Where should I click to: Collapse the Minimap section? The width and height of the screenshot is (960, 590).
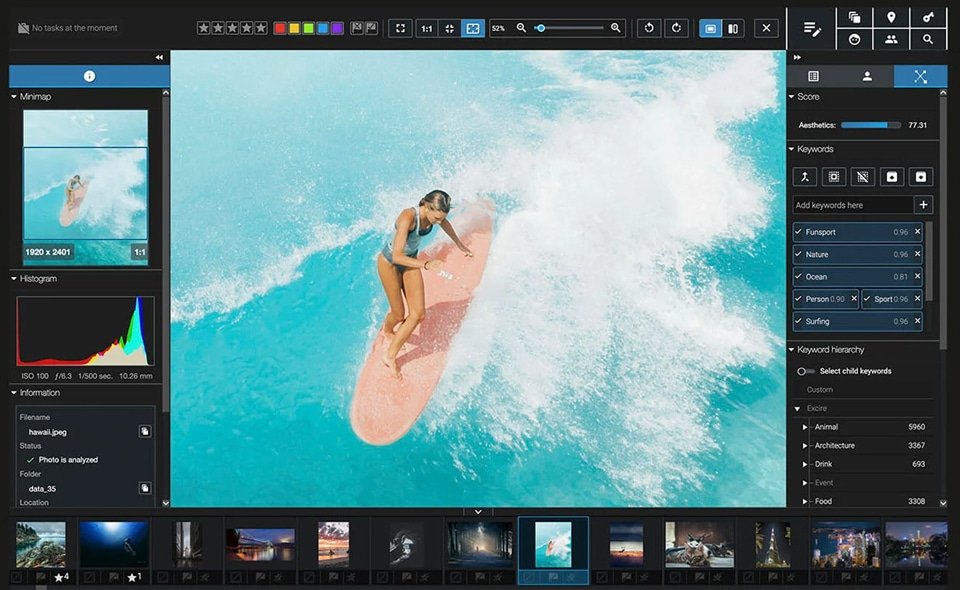pos(14,97)
